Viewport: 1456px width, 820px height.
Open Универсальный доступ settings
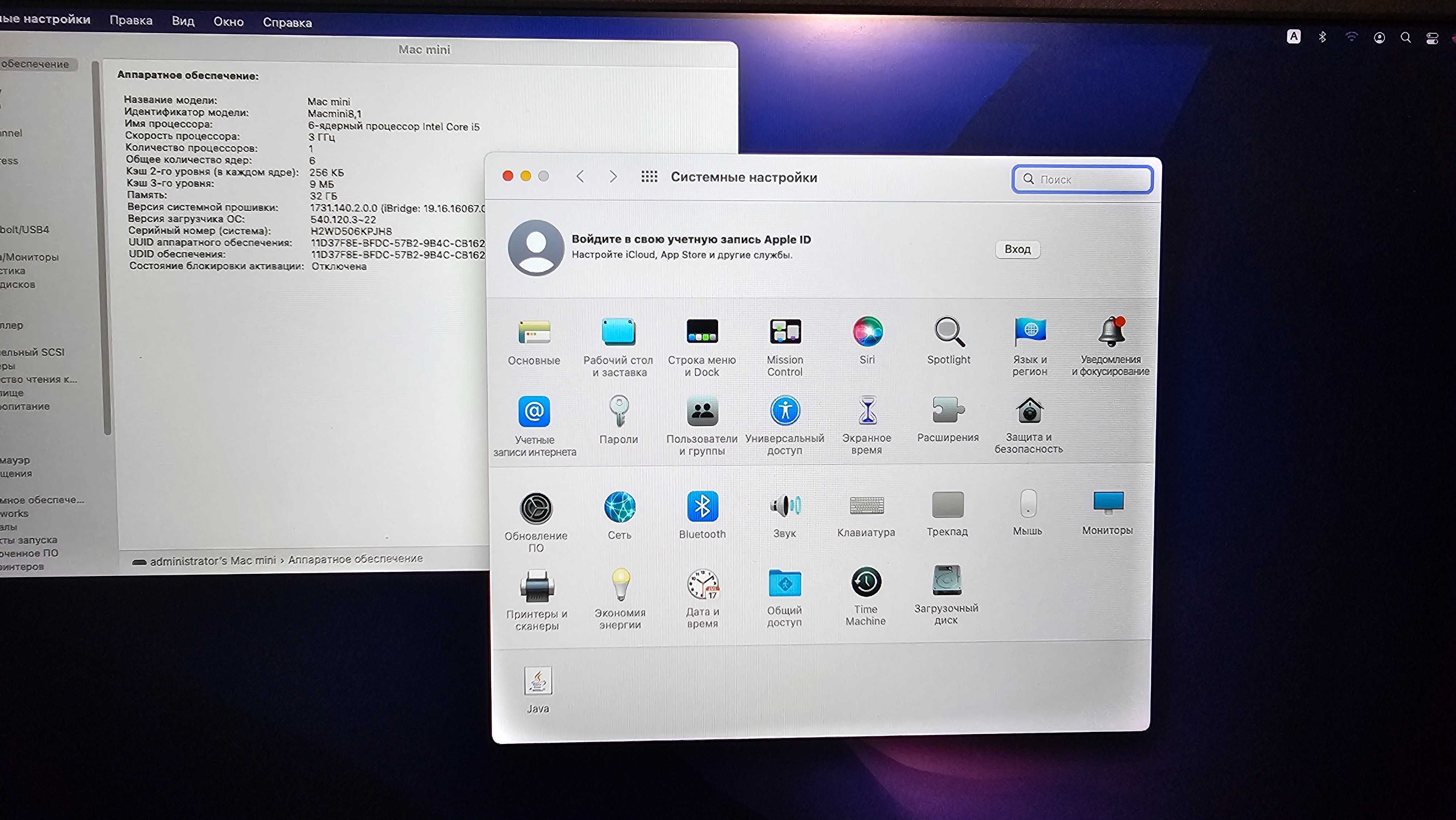point(784,425)
